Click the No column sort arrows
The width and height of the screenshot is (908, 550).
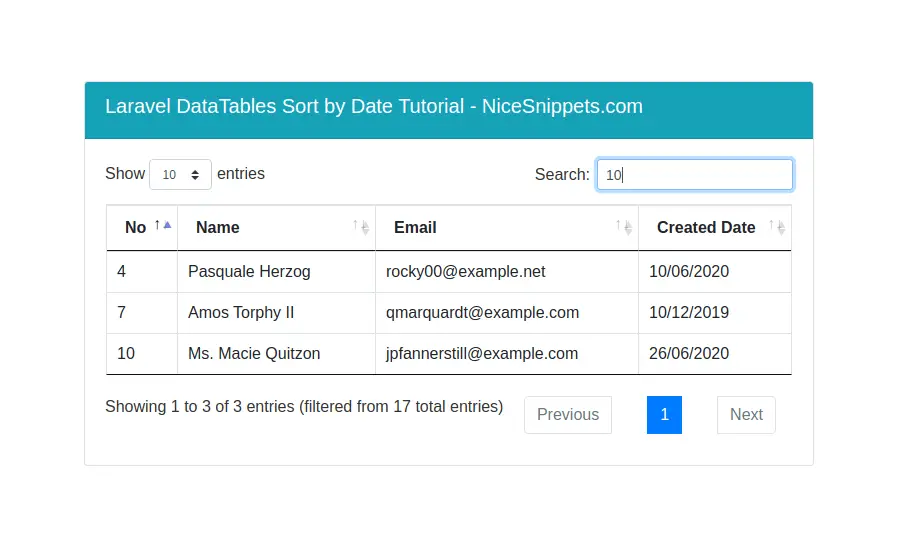click(x=163, y=225)
